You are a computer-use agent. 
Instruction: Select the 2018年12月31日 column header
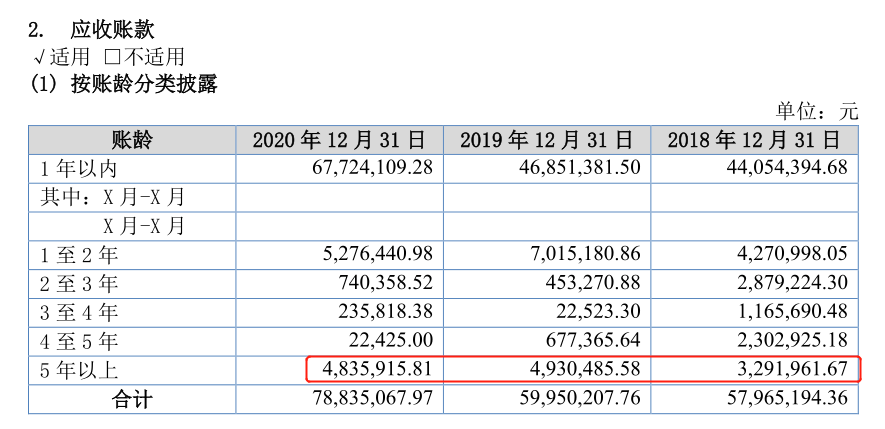[755, 139]
